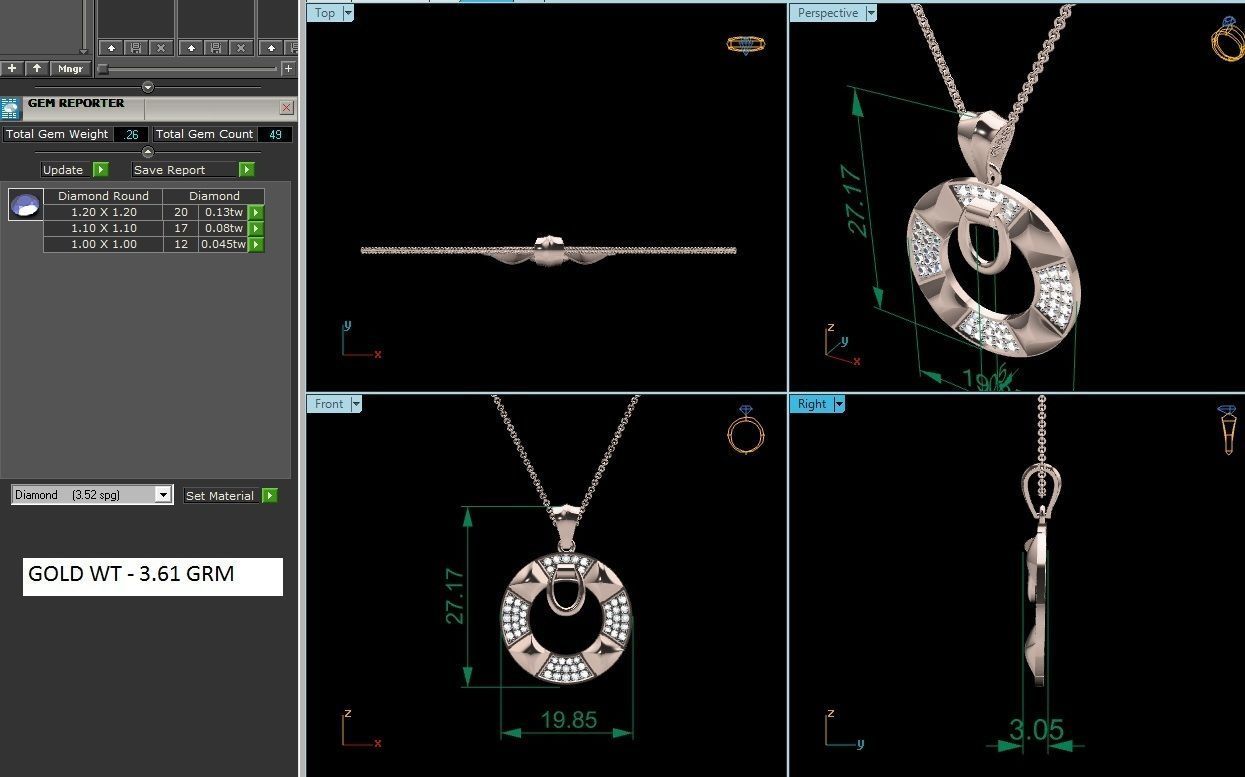This screenshot has height=777, width=1245.
Task: Click the green arrow beside 0.13tw
Action: click(x=256, y=212)
